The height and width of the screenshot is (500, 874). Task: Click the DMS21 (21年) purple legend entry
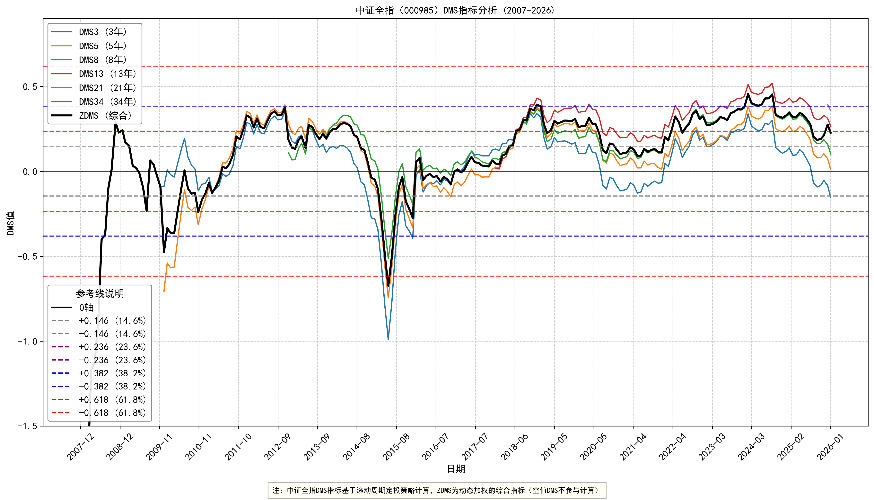(94, 88)
